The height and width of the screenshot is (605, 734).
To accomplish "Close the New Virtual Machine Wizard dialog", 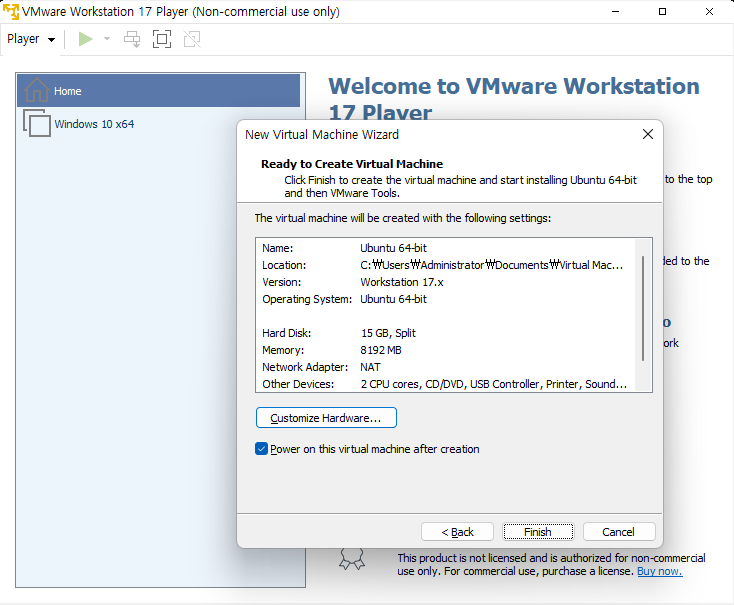I will pyautogui.click(x=648, y=134).
